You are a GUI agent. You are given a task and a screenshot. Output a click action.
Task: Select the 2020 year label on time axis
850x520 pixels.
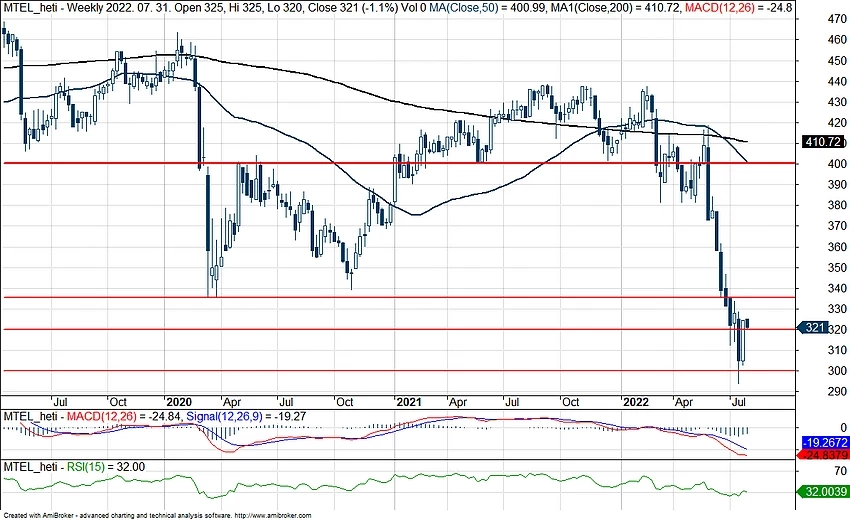click(179, 402)
